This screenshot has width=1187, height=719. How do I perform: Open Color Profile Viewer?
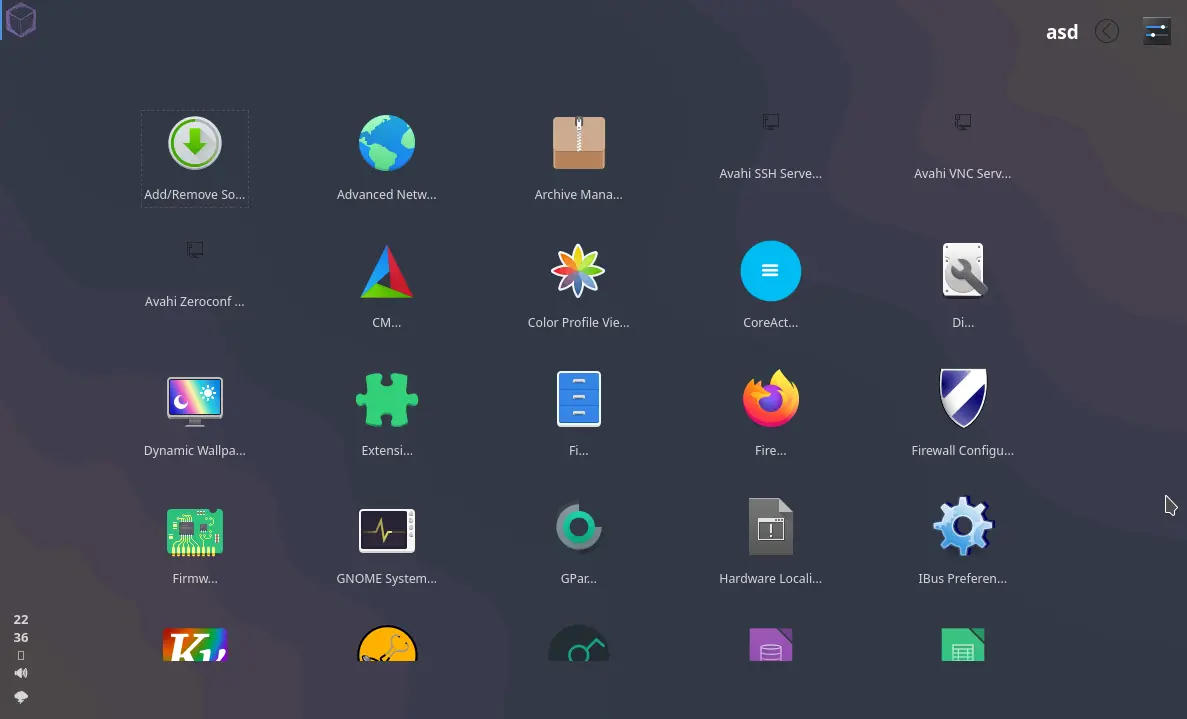(x=578, y=270)
